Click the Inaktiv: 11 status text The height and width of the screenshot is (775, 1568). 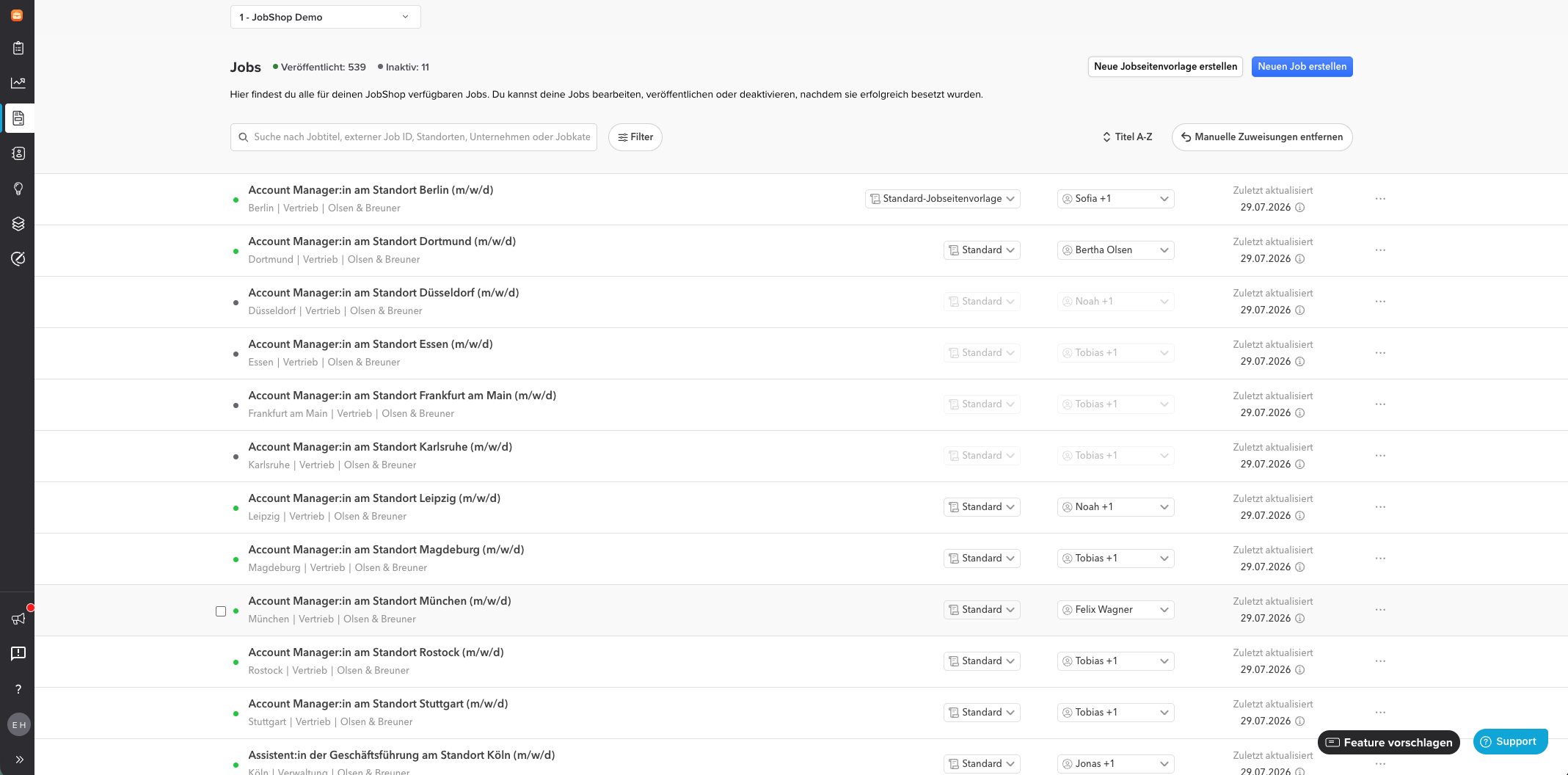click(x=407, y=67)
